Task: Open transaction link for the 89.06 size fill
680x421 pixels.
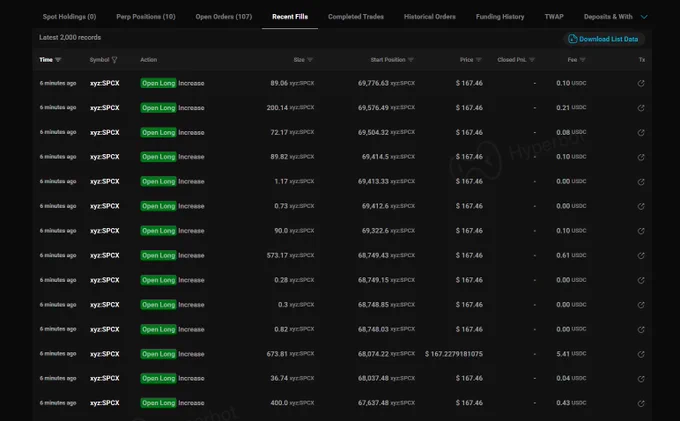Action: [641, 83]
